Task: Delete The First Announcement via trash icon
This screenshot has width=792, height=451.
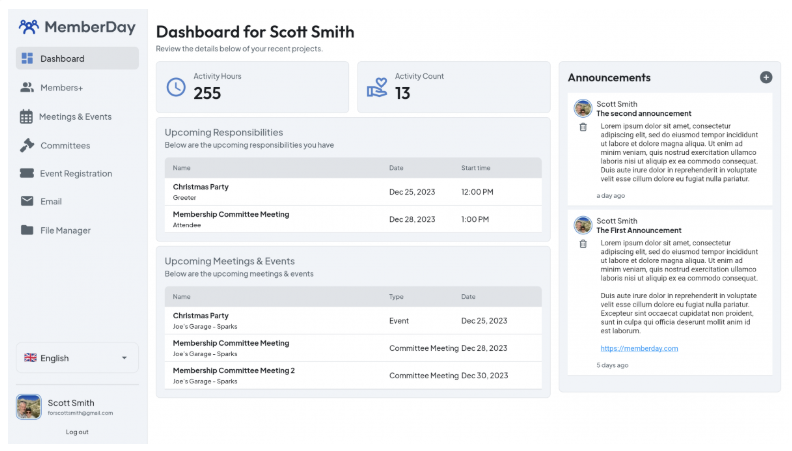Action: [x=583, y=244]
